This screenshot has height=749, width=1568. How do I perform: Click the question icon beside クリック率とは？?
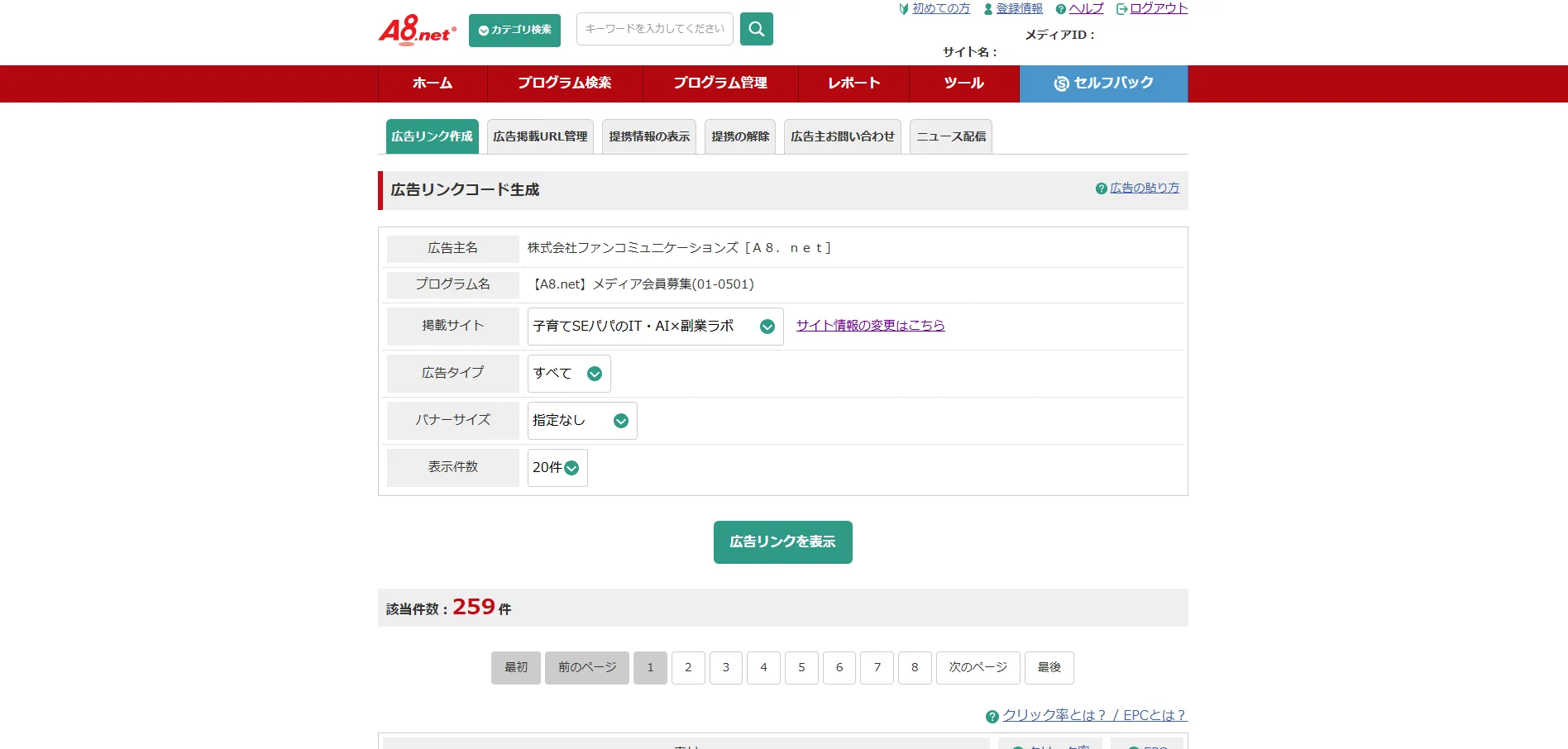tap(992, 717)
